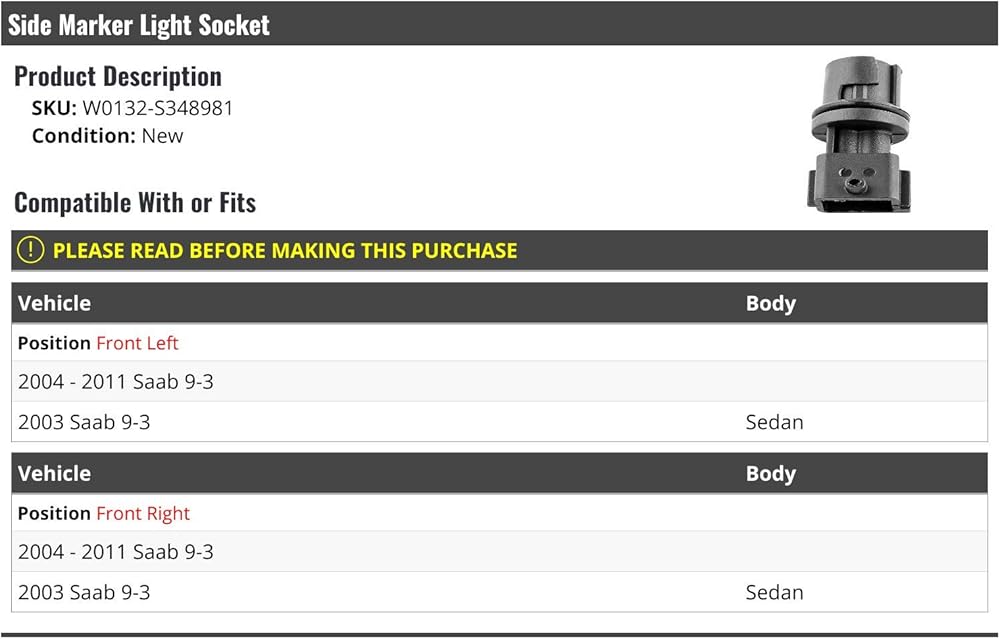Click the Body header in the Front Right table
The width and height of the screenshot is (1000, 639).
[x=770, y=473]
